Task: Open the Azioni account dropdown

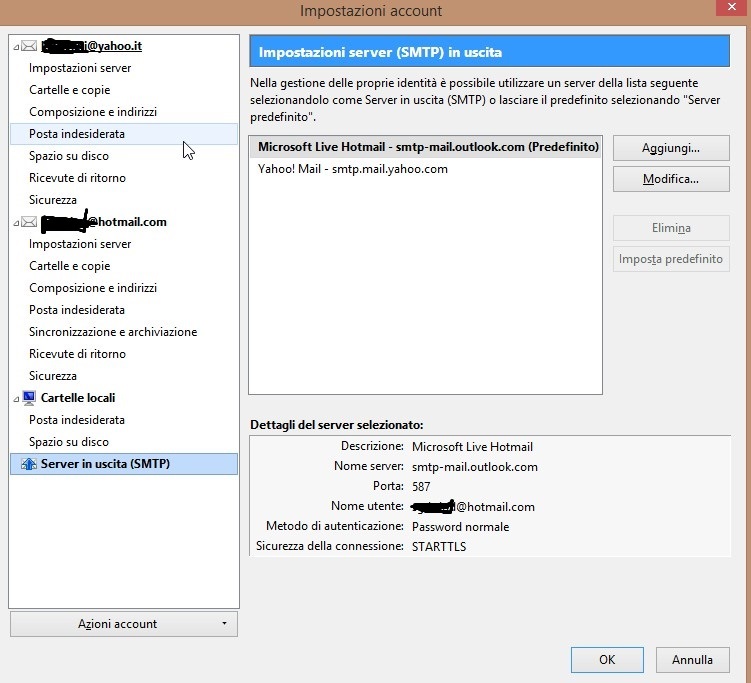Action: [124, 624]
